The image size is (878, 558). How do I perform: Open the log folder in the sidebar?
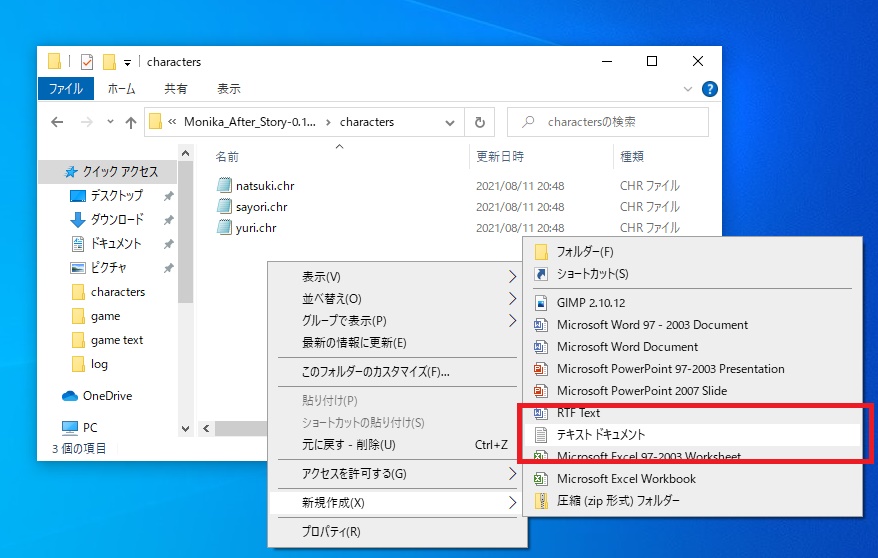pyautogui.click(x=99, y=364)
